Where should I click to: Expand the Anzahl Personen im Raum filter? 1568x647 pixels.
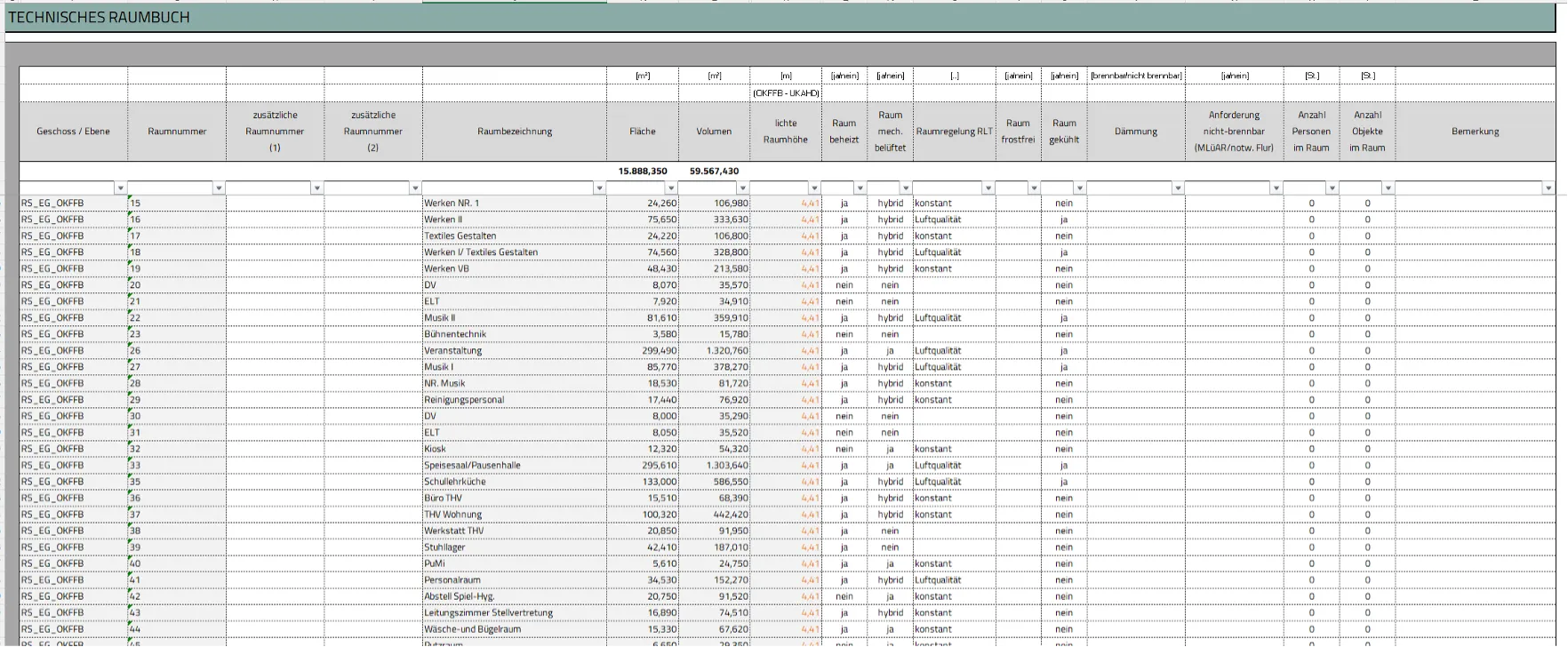[x=1332, y=188]
